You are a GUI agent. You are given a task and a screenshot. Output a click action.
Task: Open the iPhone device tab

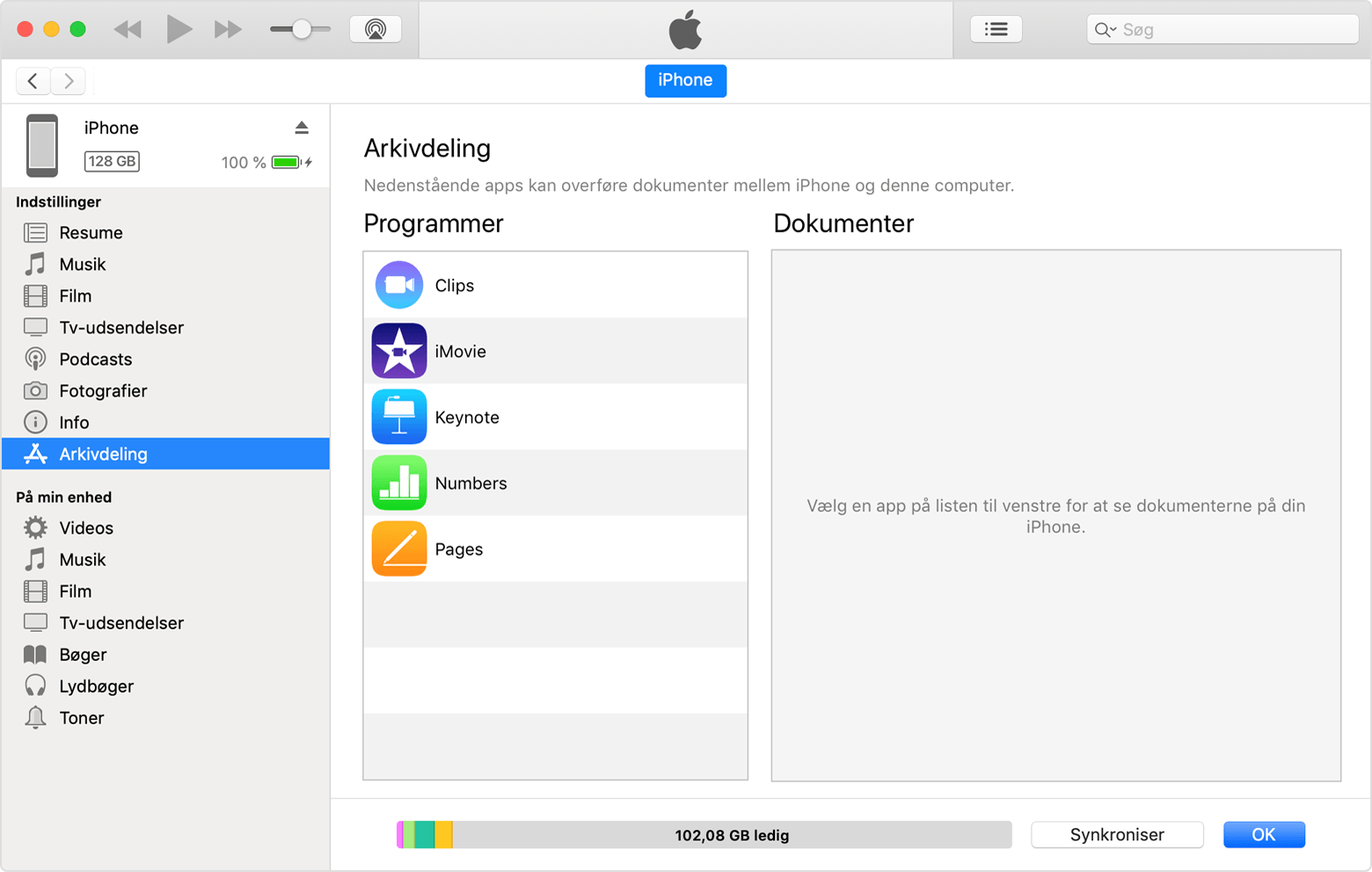[x=685, y=80]
